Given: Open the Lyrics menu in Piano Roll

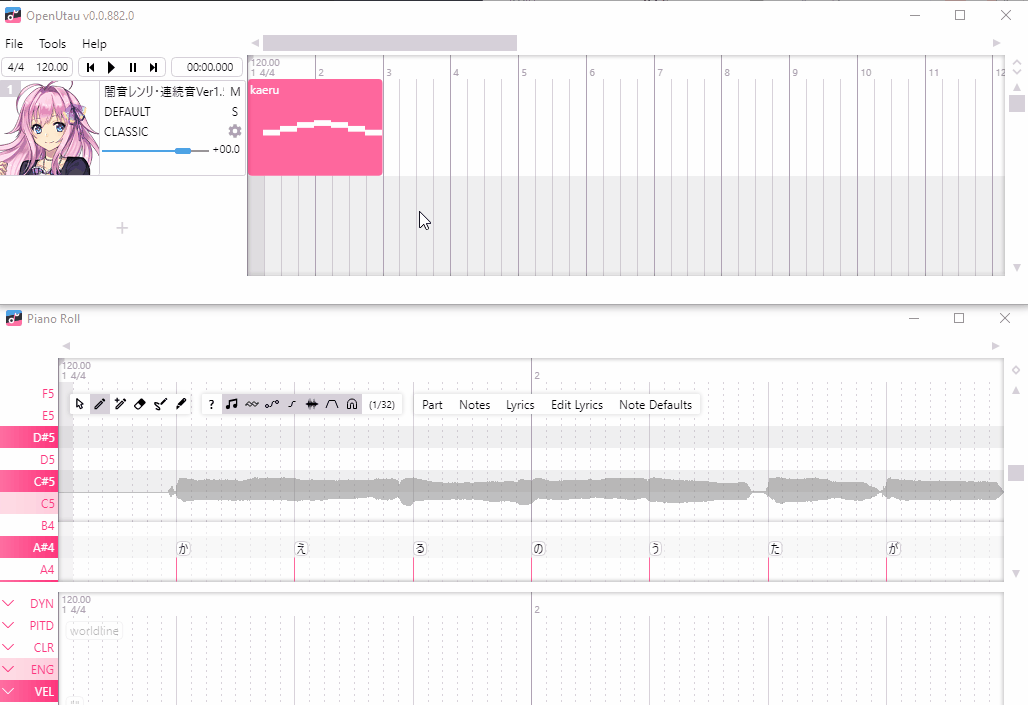Looking at the screenshot, I should (520, 405).
